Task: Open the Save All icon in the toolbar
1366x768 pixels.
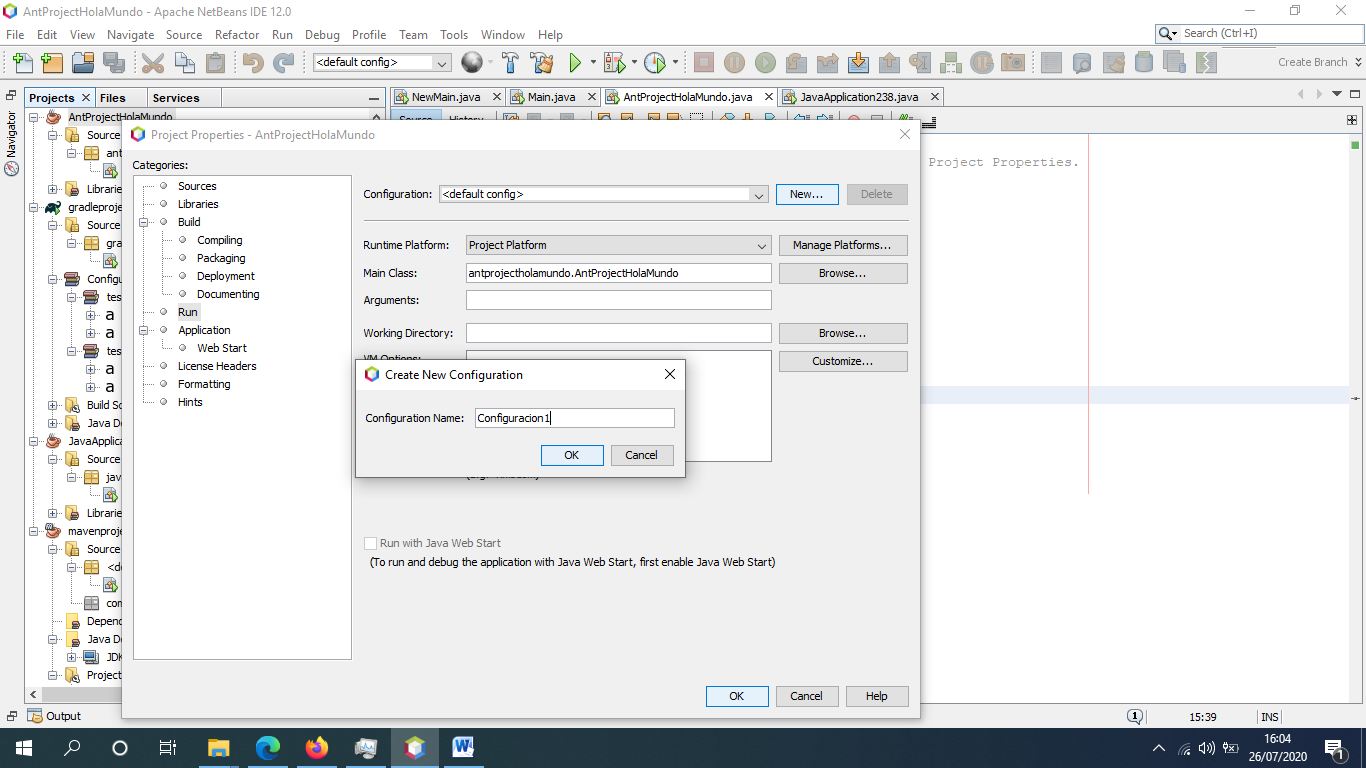Action: 113,62
